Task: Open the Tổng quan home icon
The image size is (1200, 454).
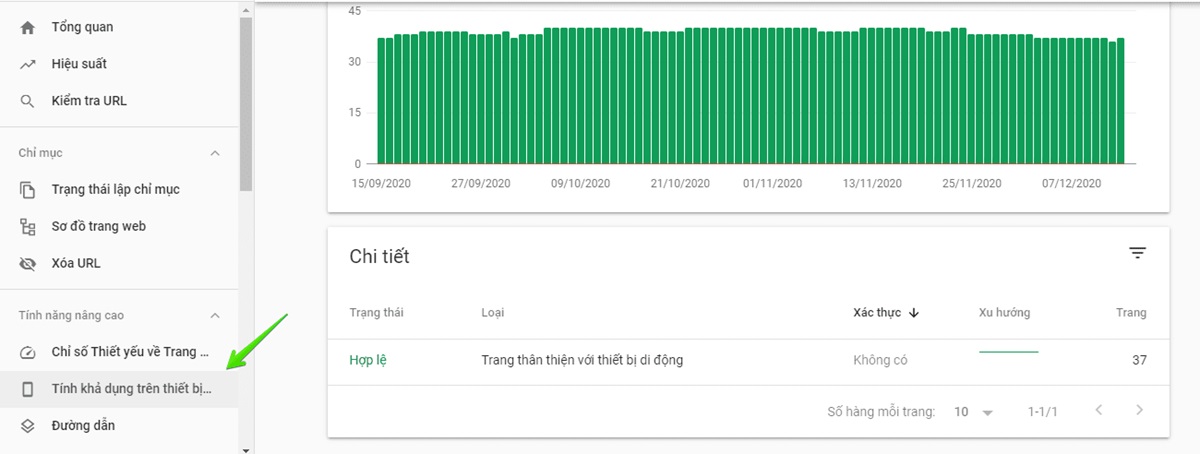Action: click(28, 27)
